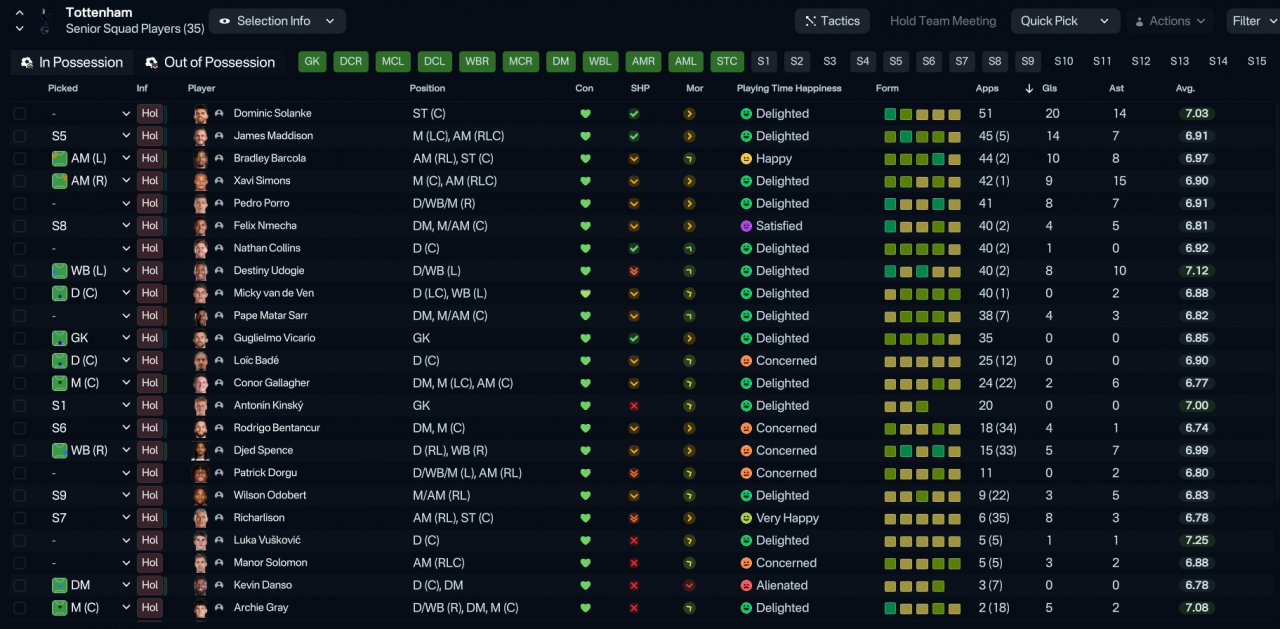Click Antonin Kinský's red sharpness cross icon
Viewport: 1280px width, 629px height.
(634, 406)
